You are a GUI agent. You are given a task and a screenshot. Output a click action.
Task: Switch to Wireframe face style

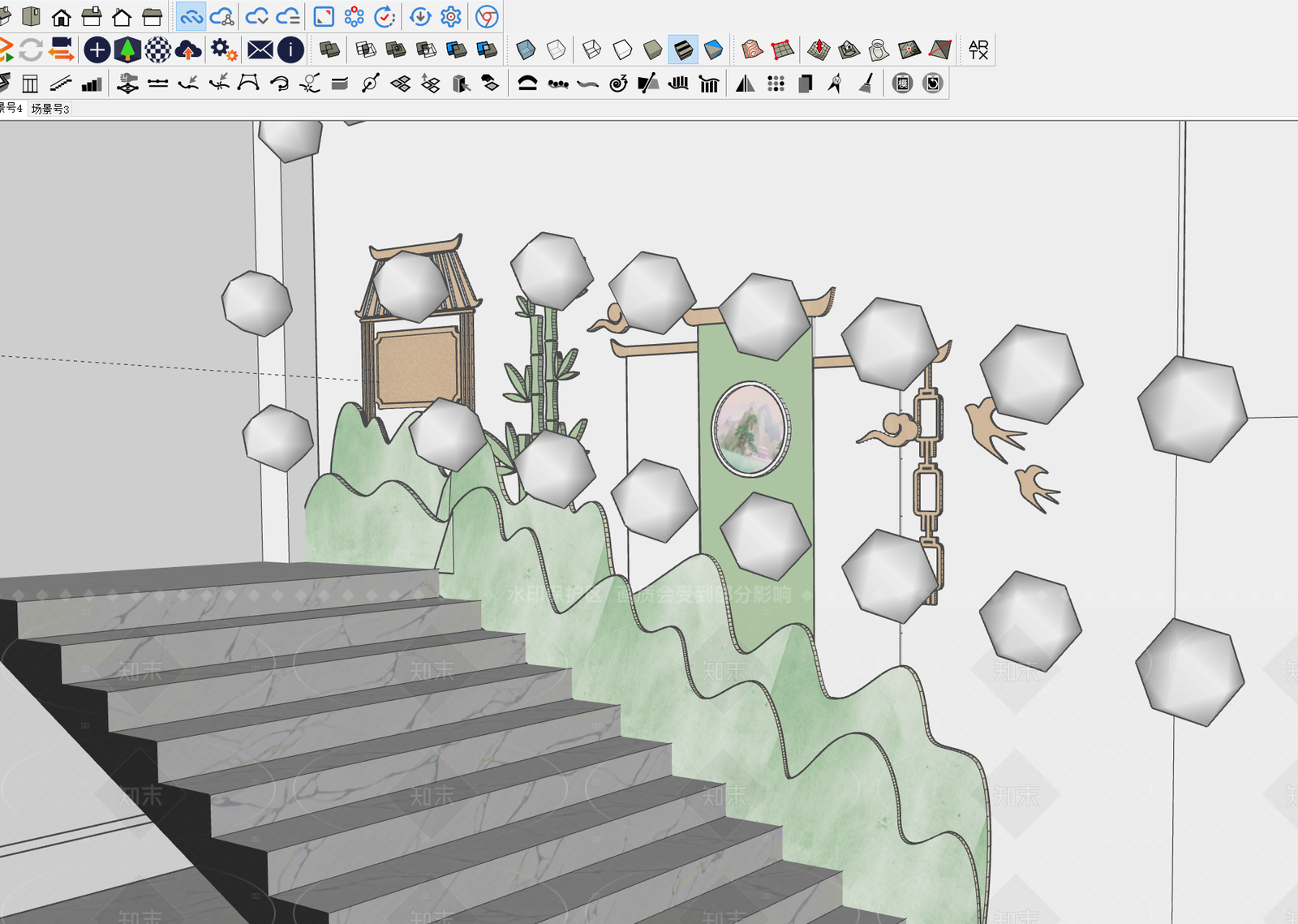[592, 49]
